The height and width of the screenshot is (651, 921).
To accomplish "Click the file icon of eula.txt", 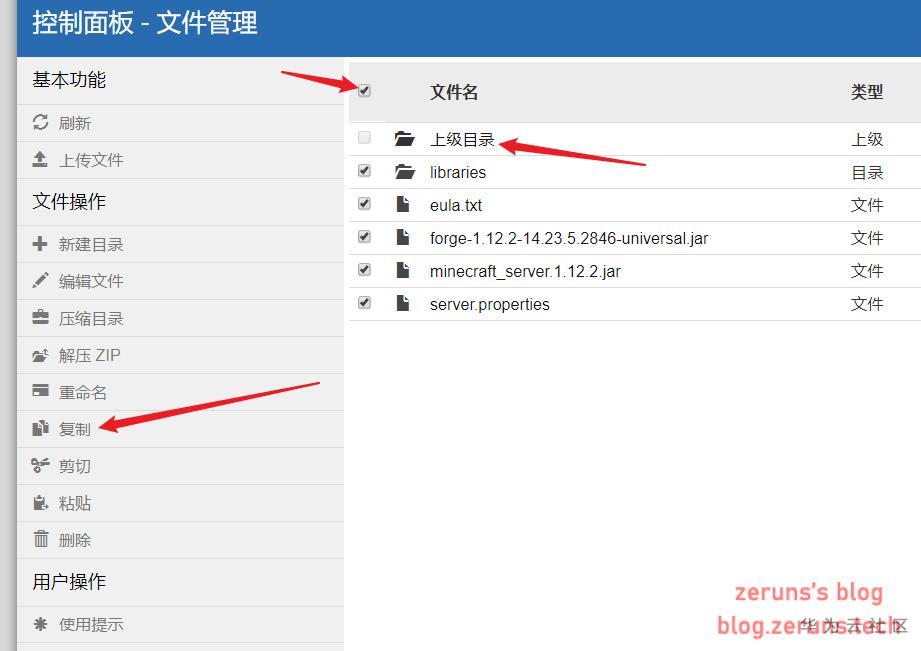I will point(403,204).
